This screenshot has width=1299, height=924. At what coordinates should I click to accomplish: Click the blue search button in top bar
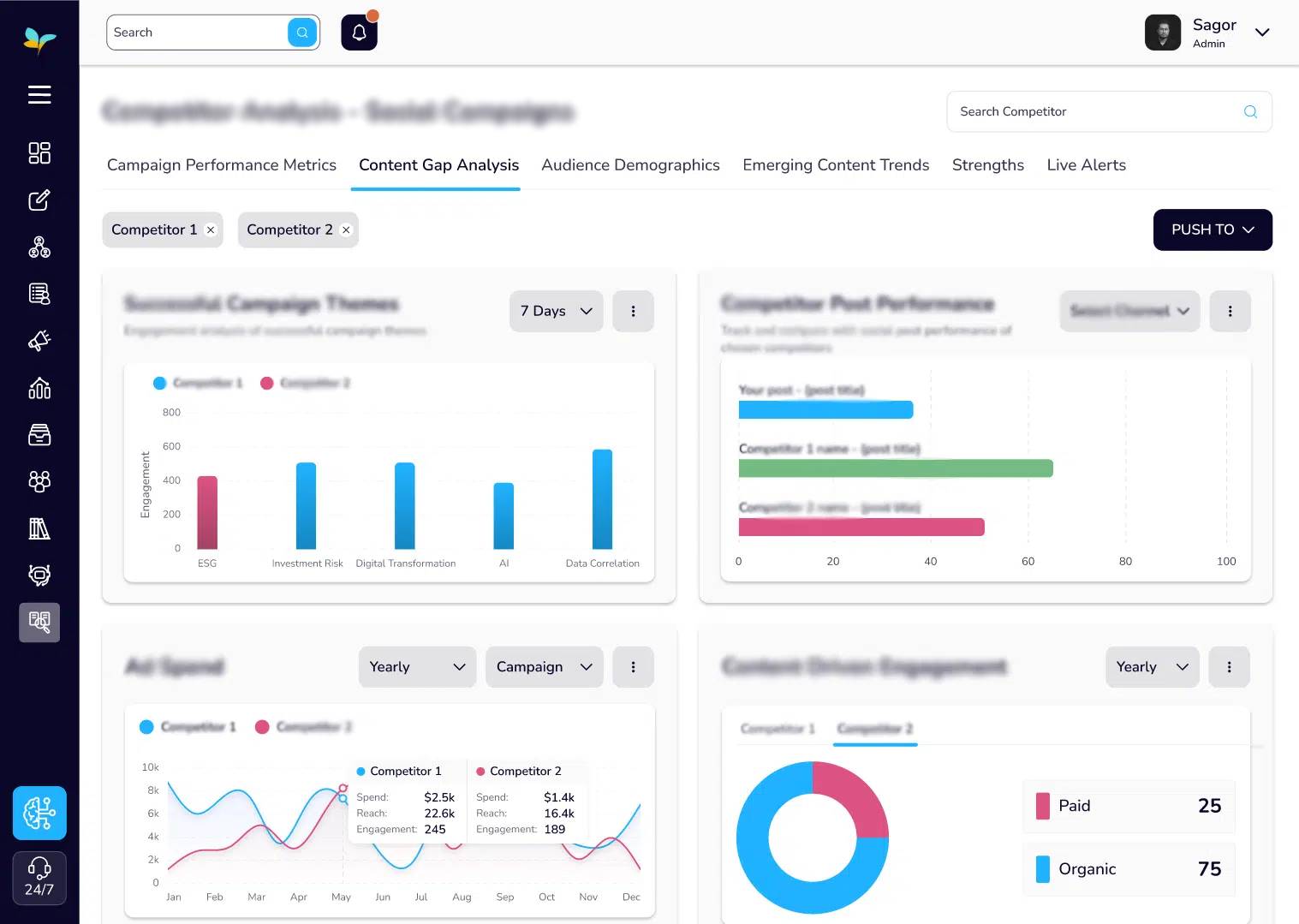tap(302, 33)
